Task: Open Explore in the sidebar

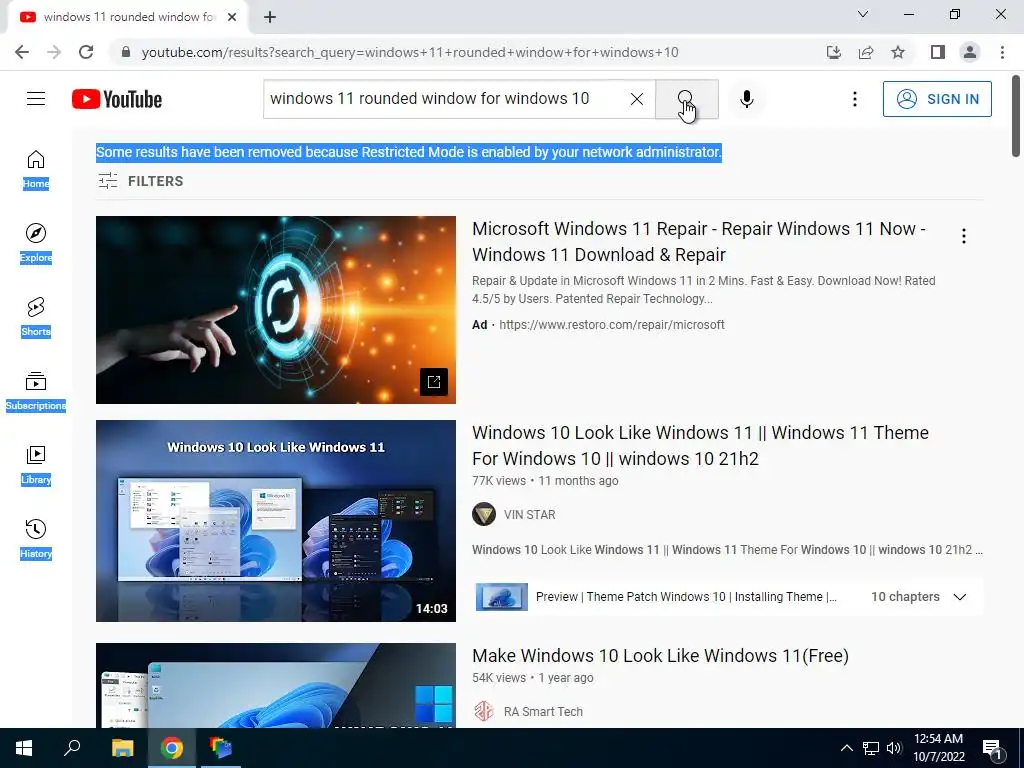Action: click(x=36, y=243)
